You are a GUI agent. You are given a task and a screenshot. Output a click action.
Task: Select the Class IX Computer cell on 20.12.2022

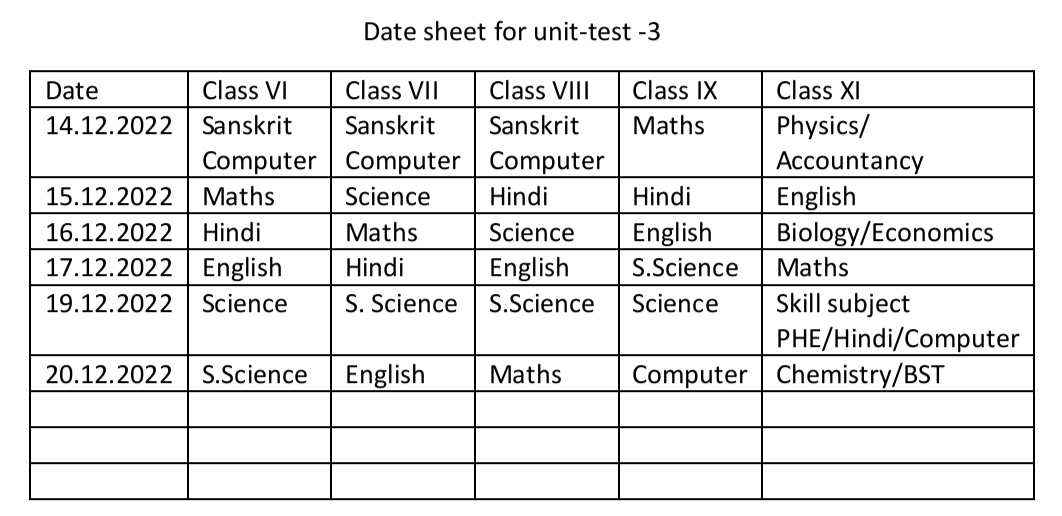click(x=690, y=373)
